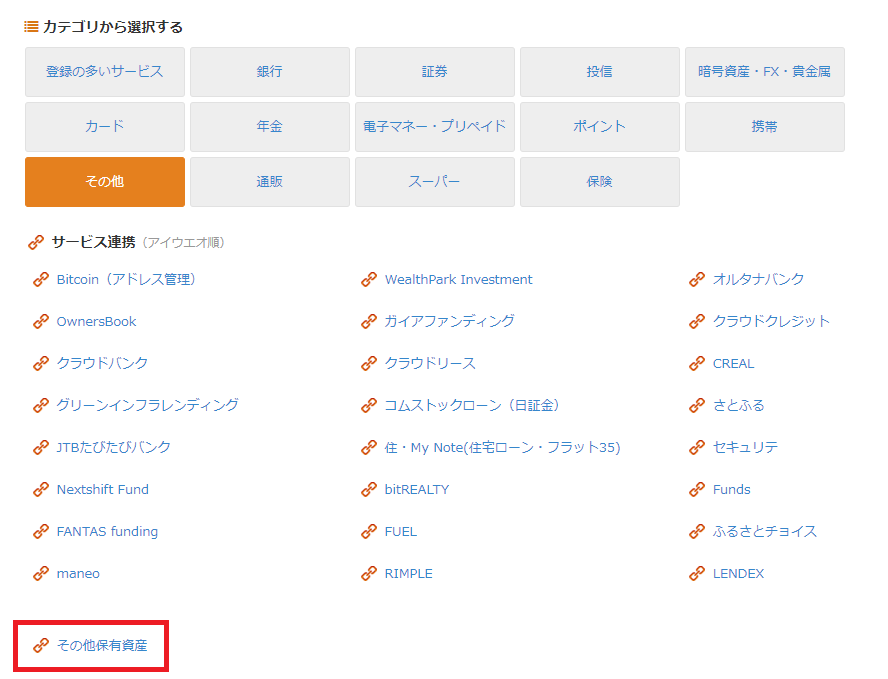Click the chain icon beside CREAL
888x679 pixels.
point(697,363)
